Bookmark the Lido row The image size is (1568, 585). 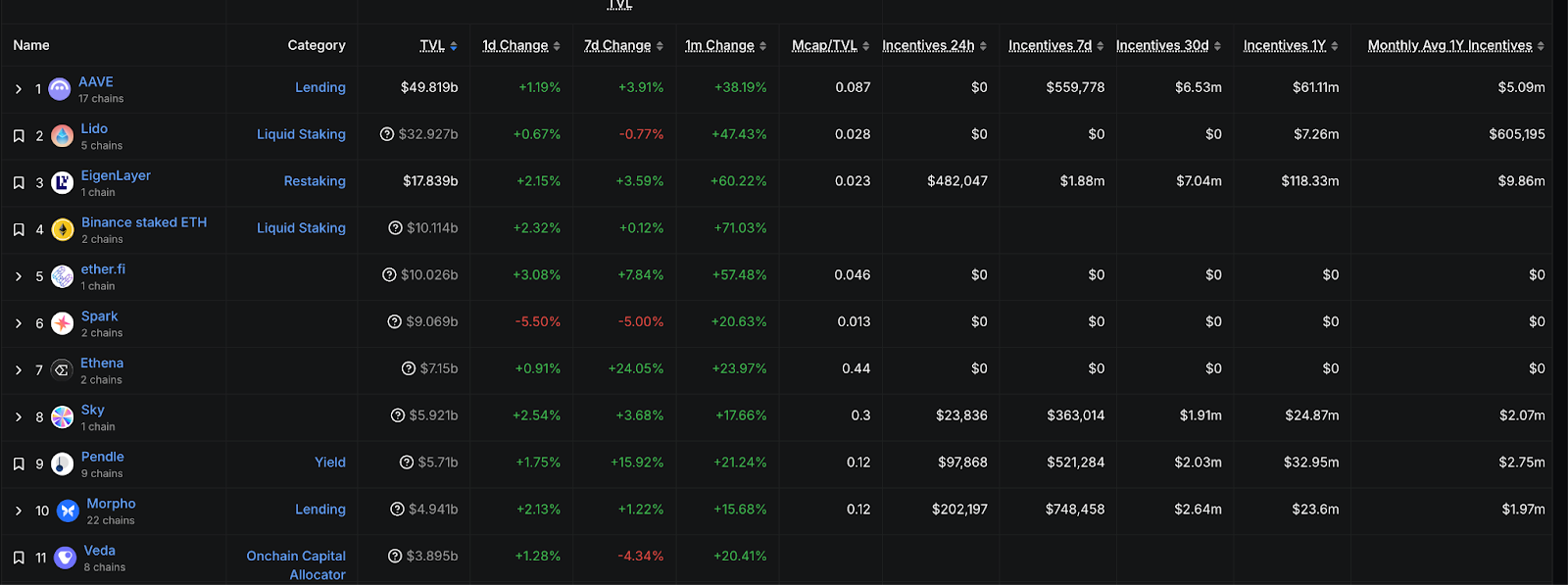click(19, 136)
